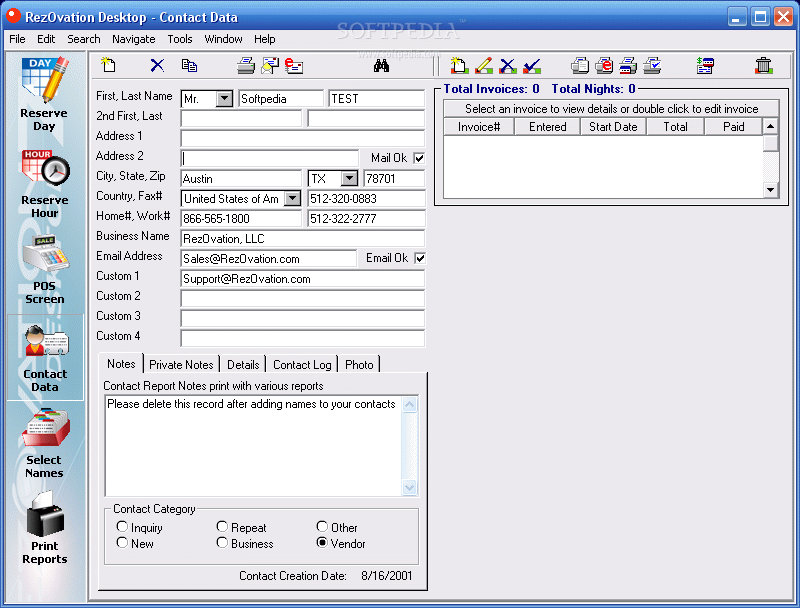Open the Window menu
This screenshot has width=800, height=608.
click(223, 39)
